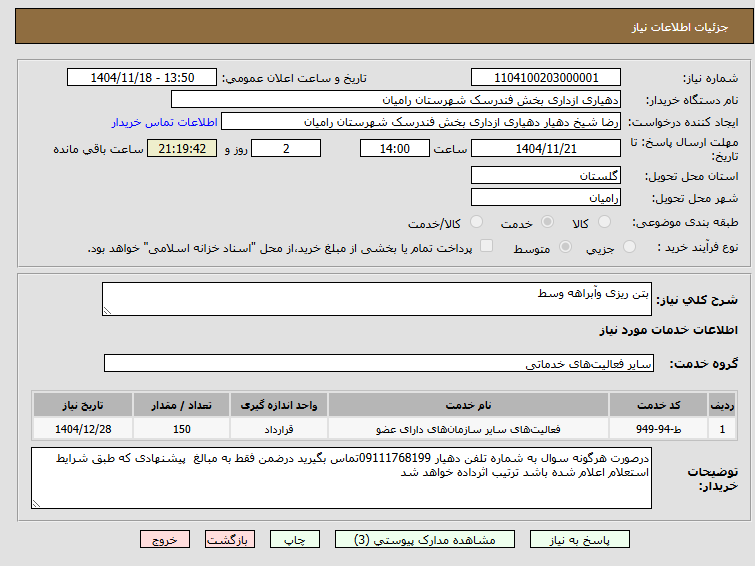Select the کالا/خدمت radio button

[x=476, y=222]
